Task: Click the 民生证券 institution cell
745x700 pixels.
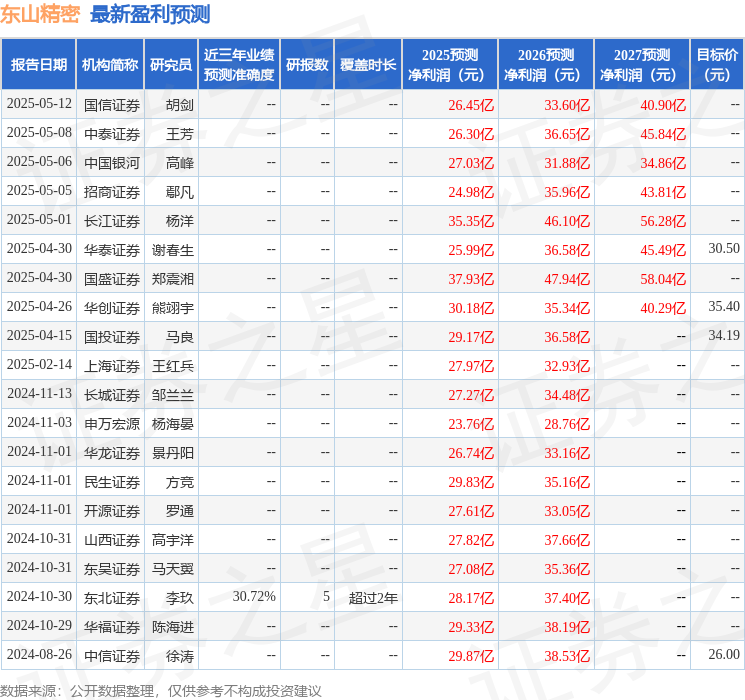Action: click(112, 482)
